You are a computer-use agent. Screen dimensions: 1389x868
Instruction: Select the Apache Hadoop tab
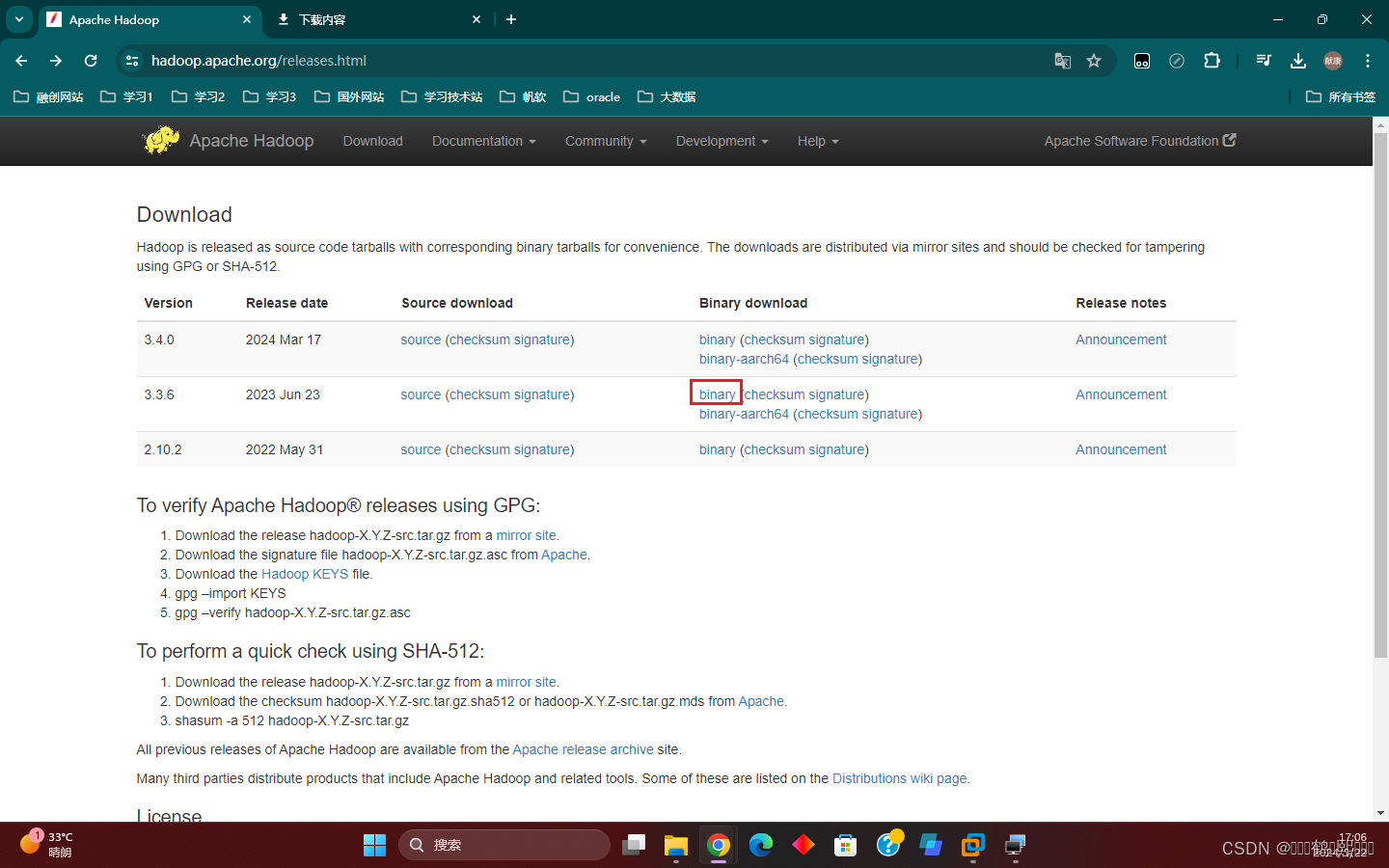[x=150, y=19]
